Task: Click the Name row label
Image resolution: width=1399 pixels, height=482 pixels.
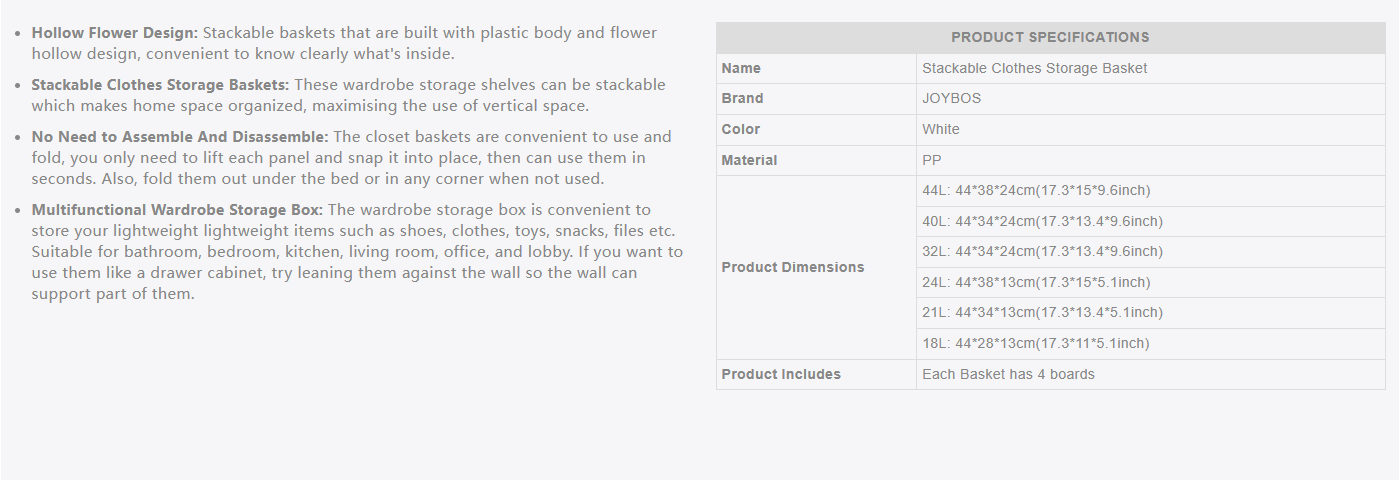Action: [741, 69]
